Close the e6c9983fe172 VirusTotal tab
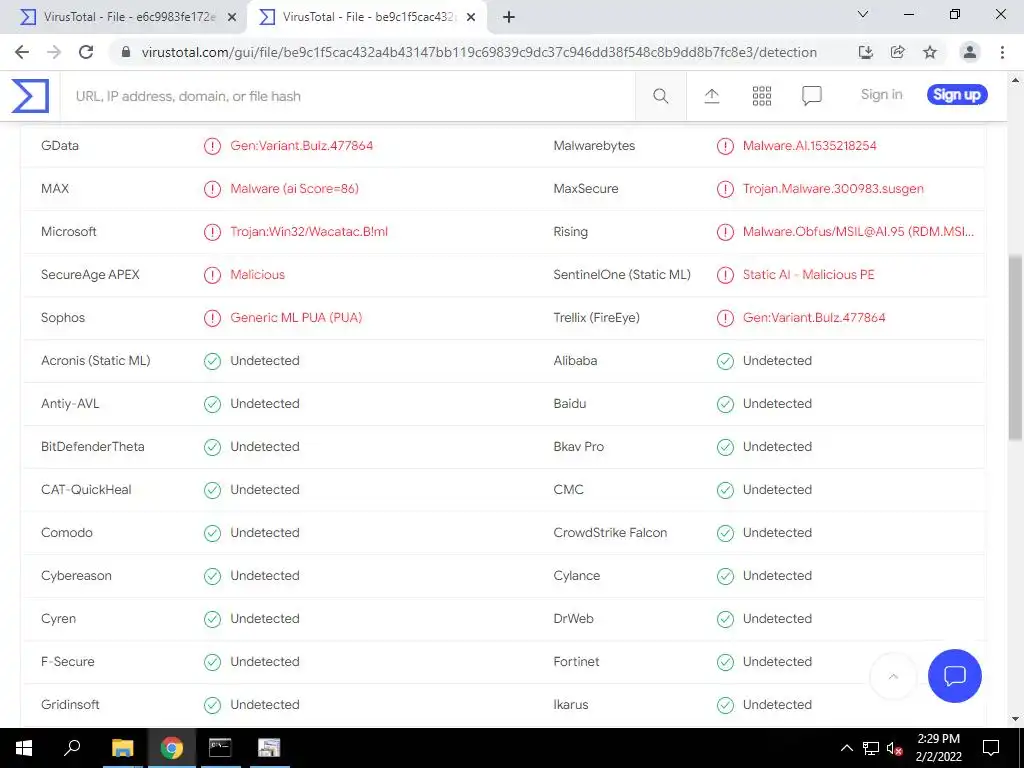This screenshot has height=768, width=1024. click(x=232, y=18)
